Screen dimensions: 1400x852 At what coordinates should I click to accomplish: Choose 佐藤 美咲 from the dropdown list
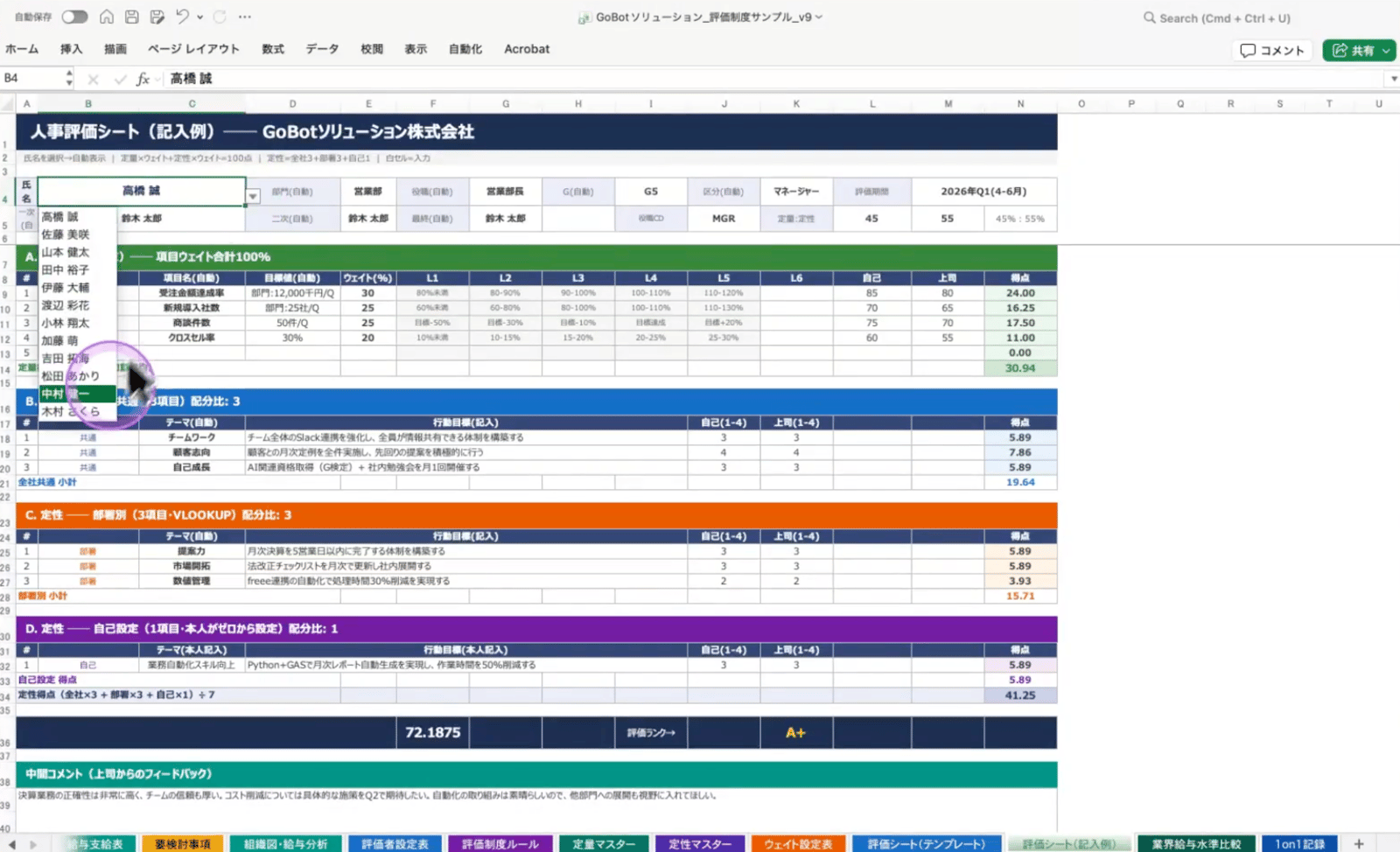tap(66, 234)
